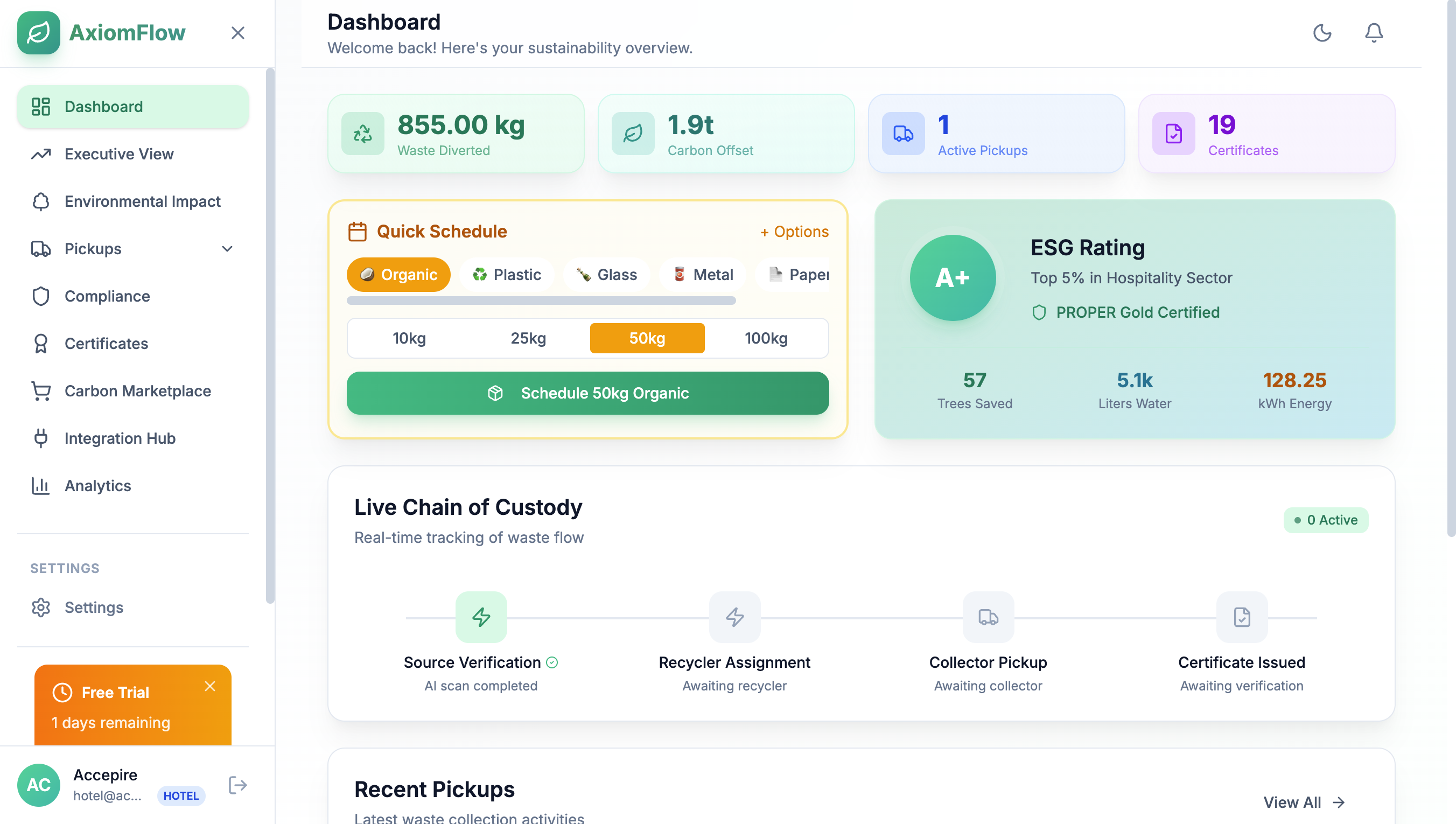Click the A+ ESG rating badge
This screenshot has width=1456, height=824.
click(953, 278)
